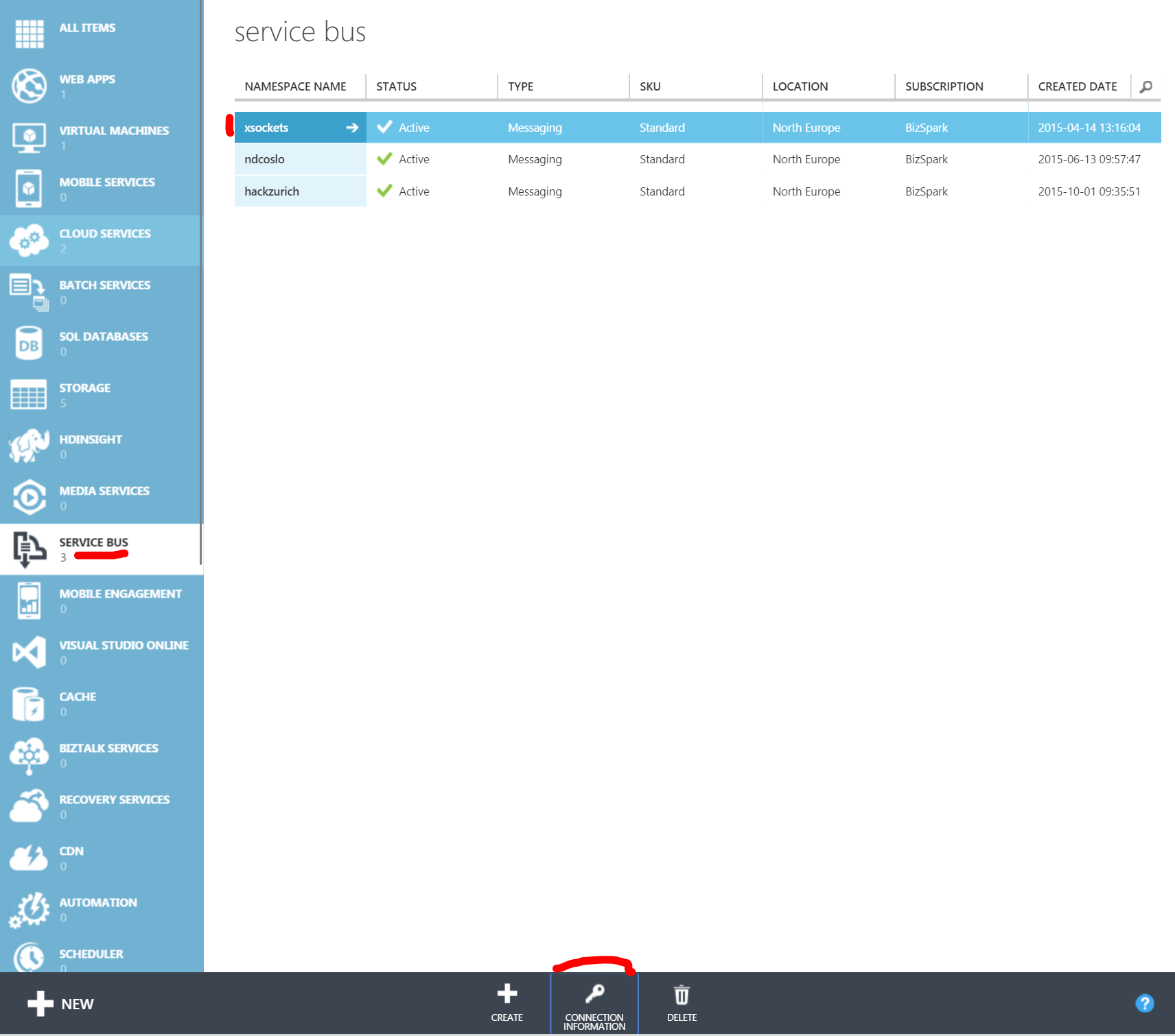Sort by Location column header
1175x1036 pixels.
(x=800, y=86)
